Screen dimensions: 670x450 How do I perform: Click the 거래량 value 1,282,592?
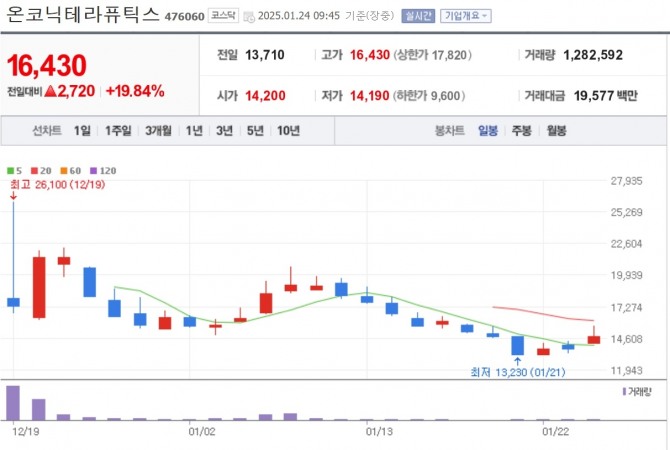[593, 55]
